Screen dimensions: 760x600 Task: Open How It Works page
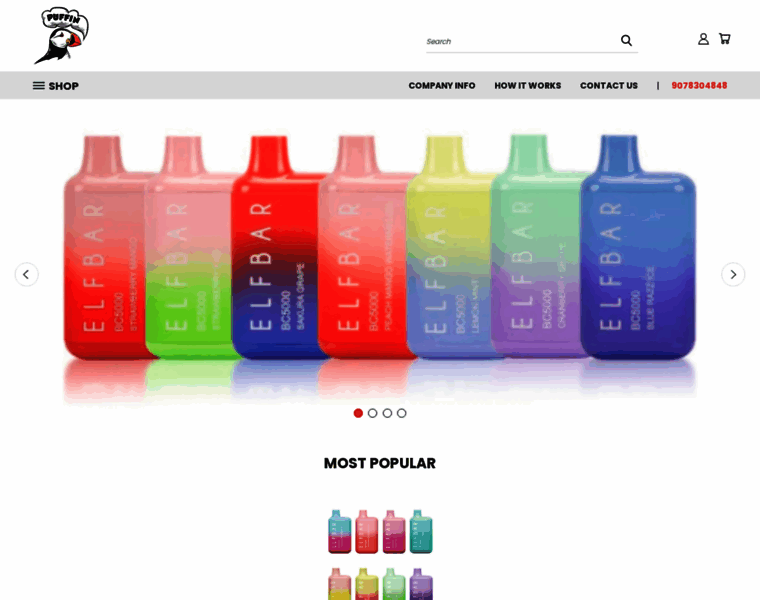pyautogui.click(x=527, y=86)
